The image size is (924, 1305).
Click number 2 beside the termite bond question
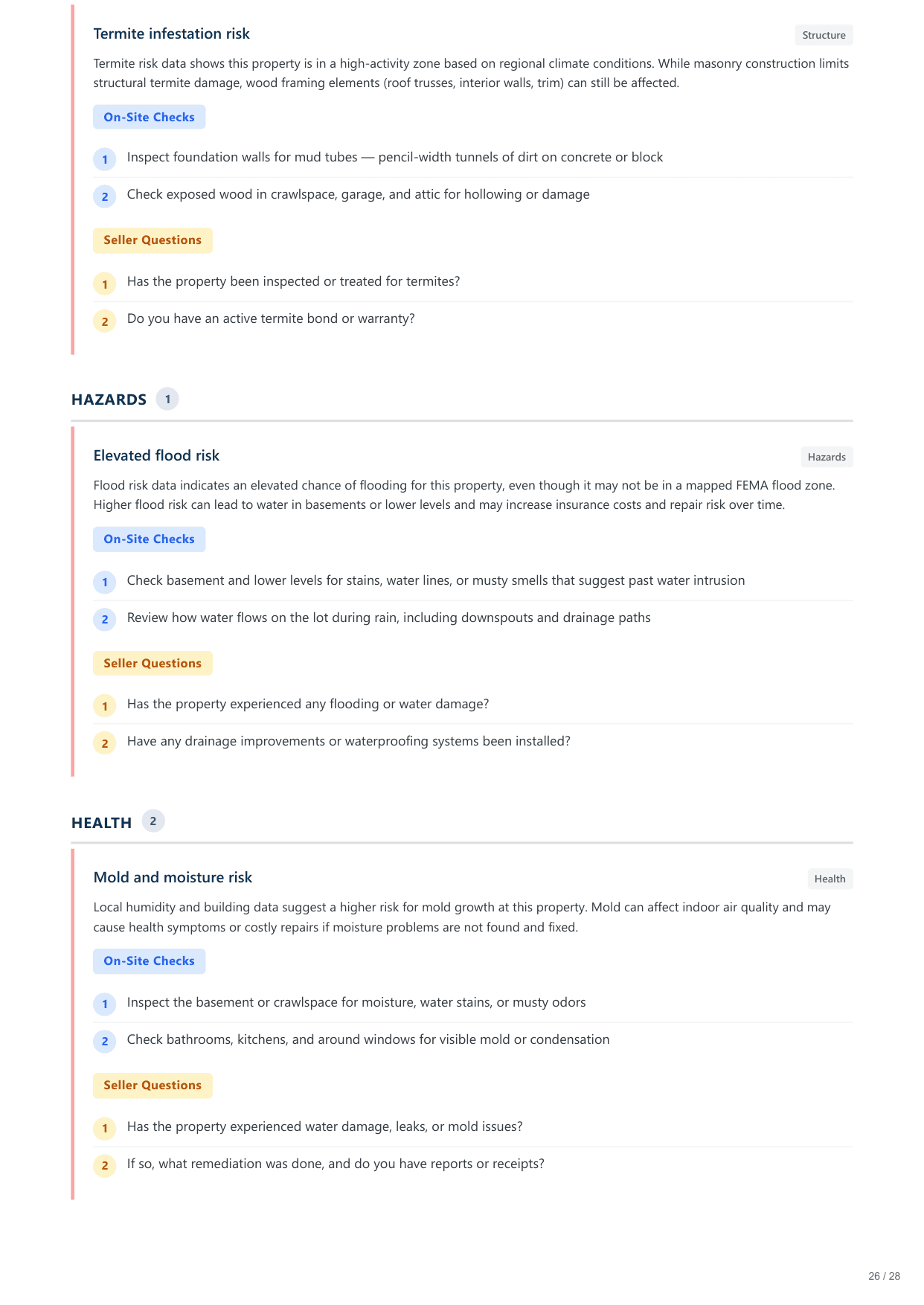click(x=105, y=321)
